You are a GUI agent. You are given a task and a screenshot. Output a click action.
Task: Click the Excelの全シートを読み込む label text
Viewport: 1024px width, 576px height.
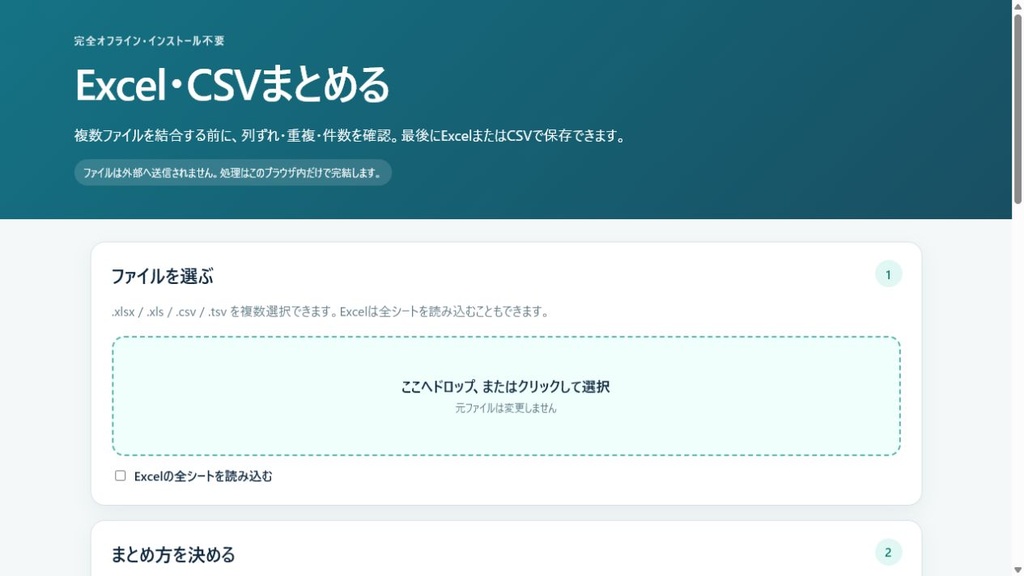pyautogui.click(x=203, y=476)
